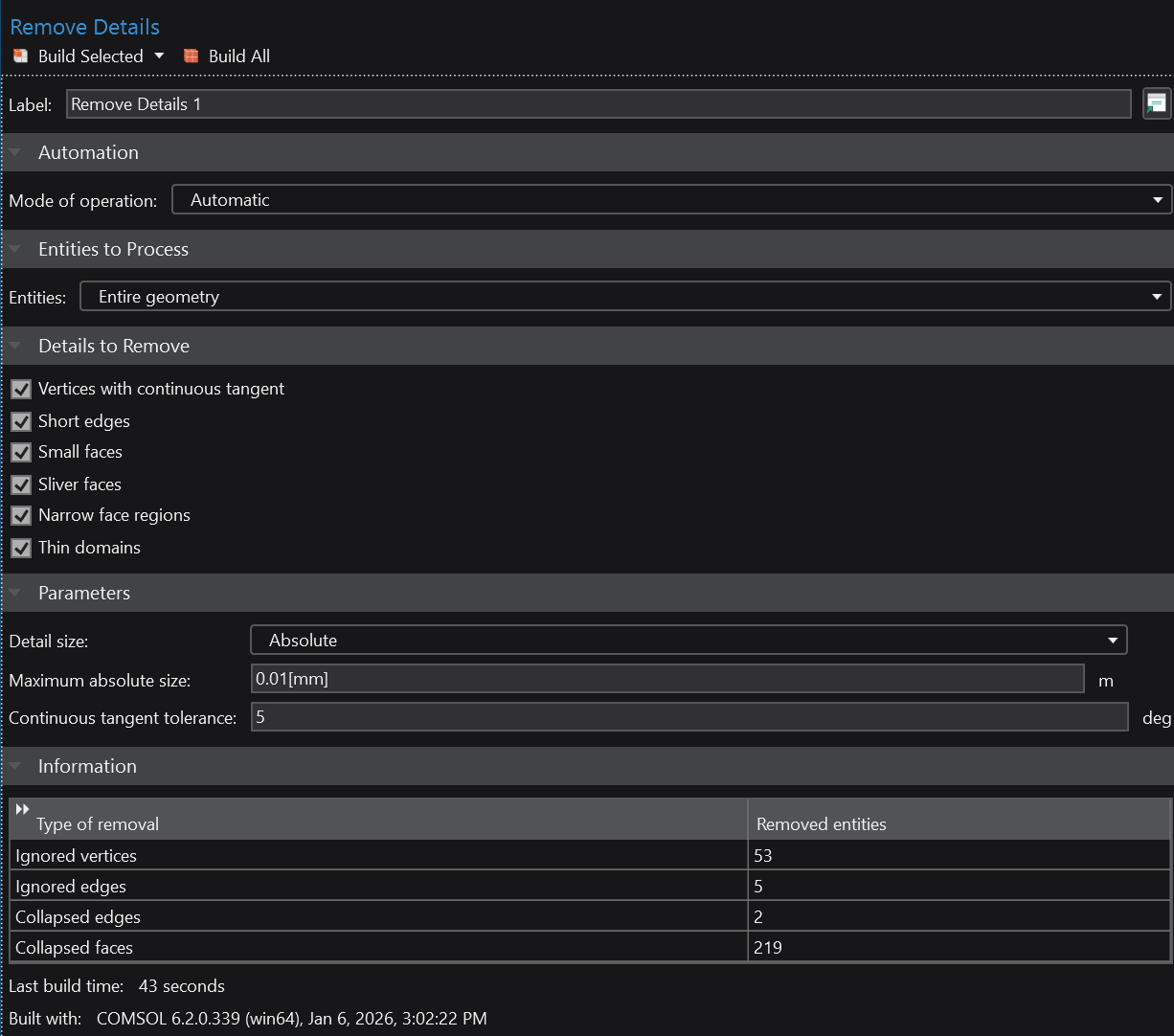
Task: Open the Detail size dropdown
Action: [x=688, y=641]
